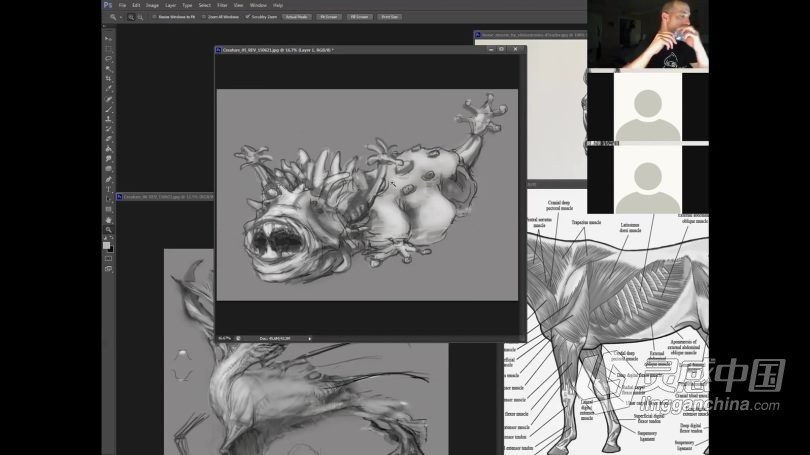Open the Layer menu
Viewport: 810px width, 455px height.
click(x=170, y=5)
